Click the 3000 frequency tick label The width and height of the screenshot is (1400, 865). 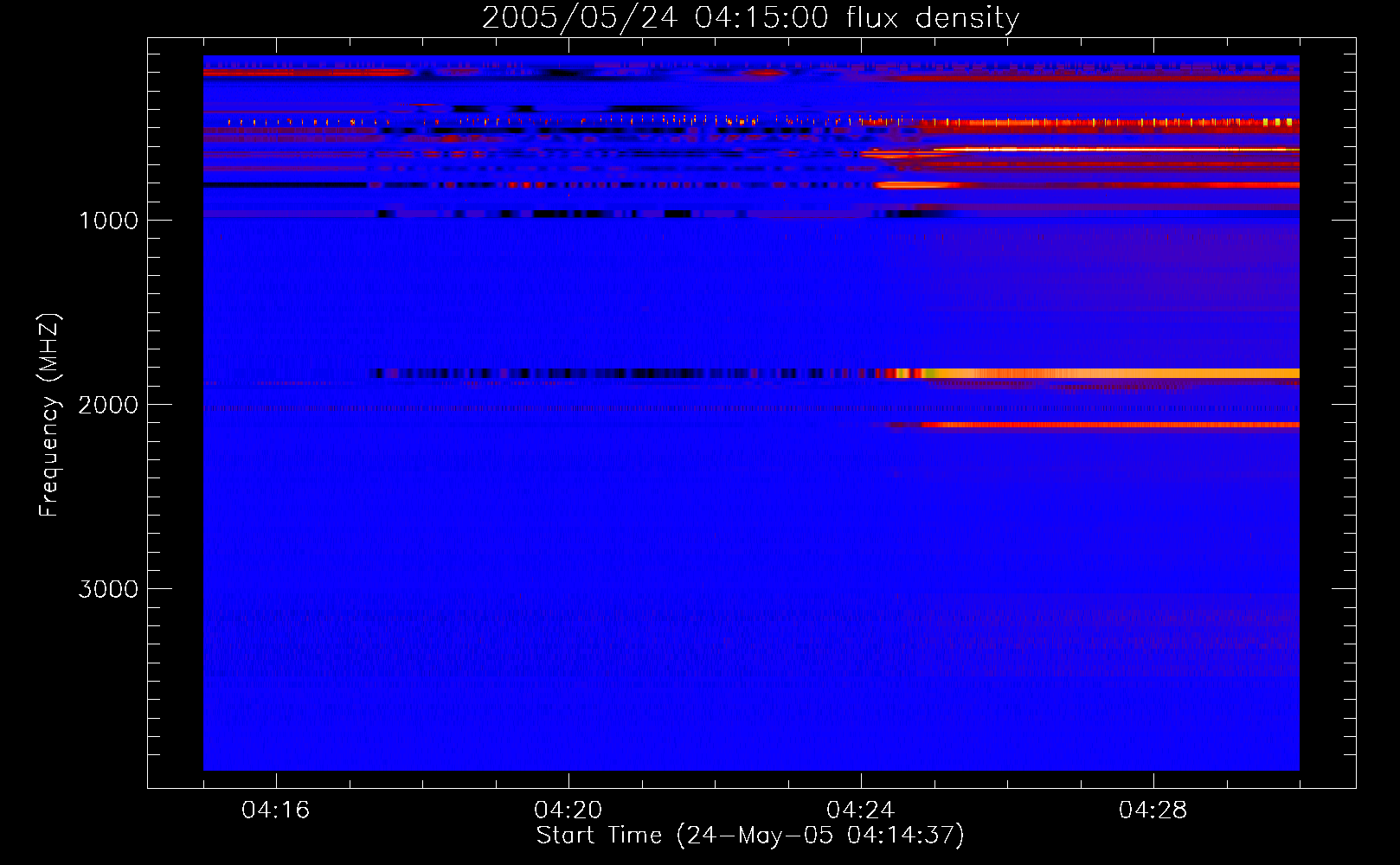(x=108, y=589)
